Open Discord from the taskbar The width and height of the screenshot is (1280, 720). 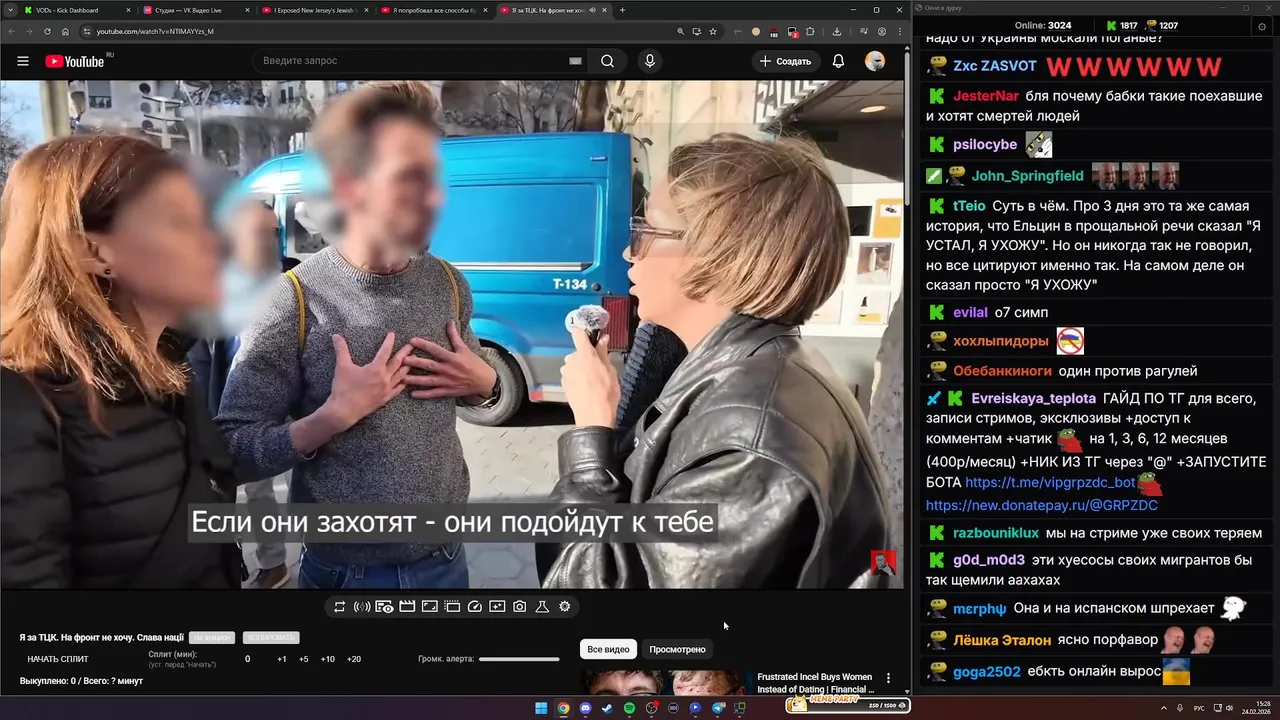point(585,708)
